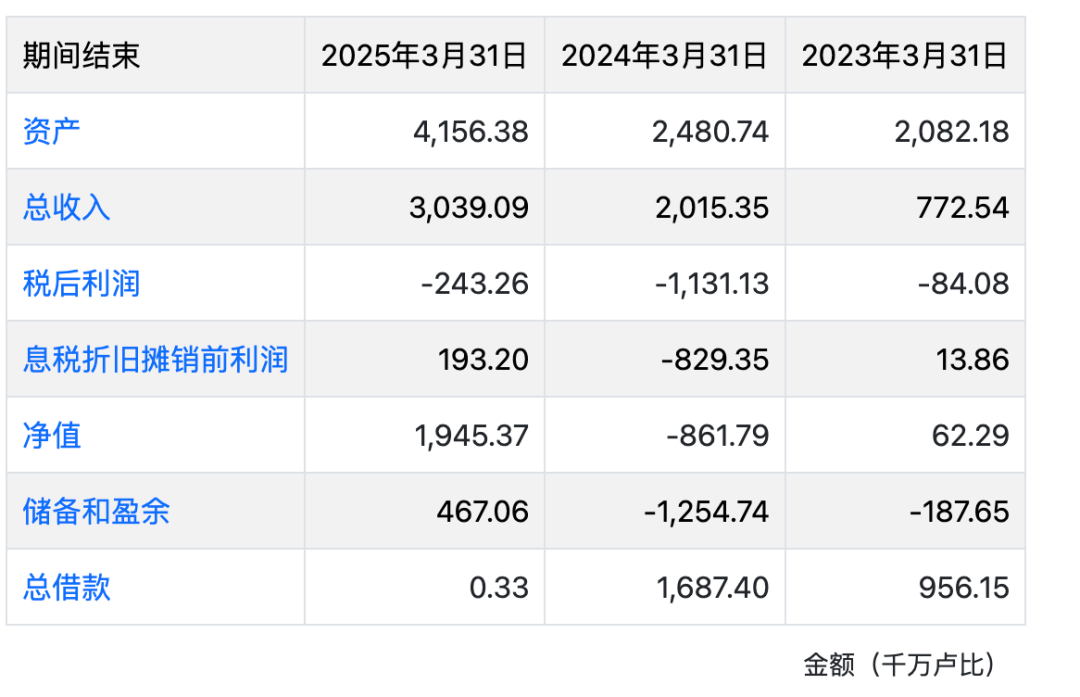Select the 2,015.35 revenue cell
The width and height of the screenshot is (1080, 697).
coord(711,207)
